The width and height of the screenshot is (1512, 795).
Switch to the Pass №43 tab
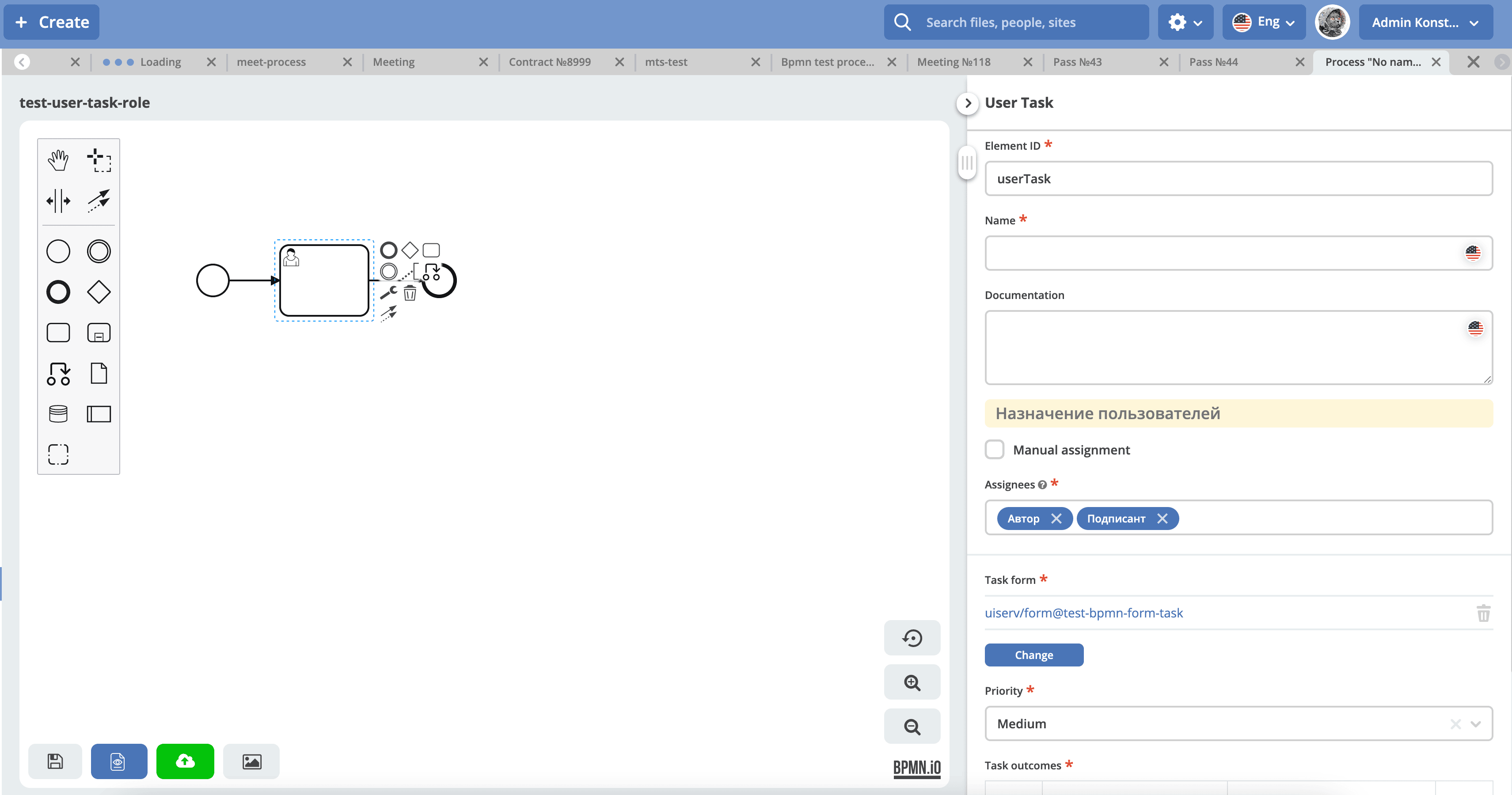point(1077,61)
